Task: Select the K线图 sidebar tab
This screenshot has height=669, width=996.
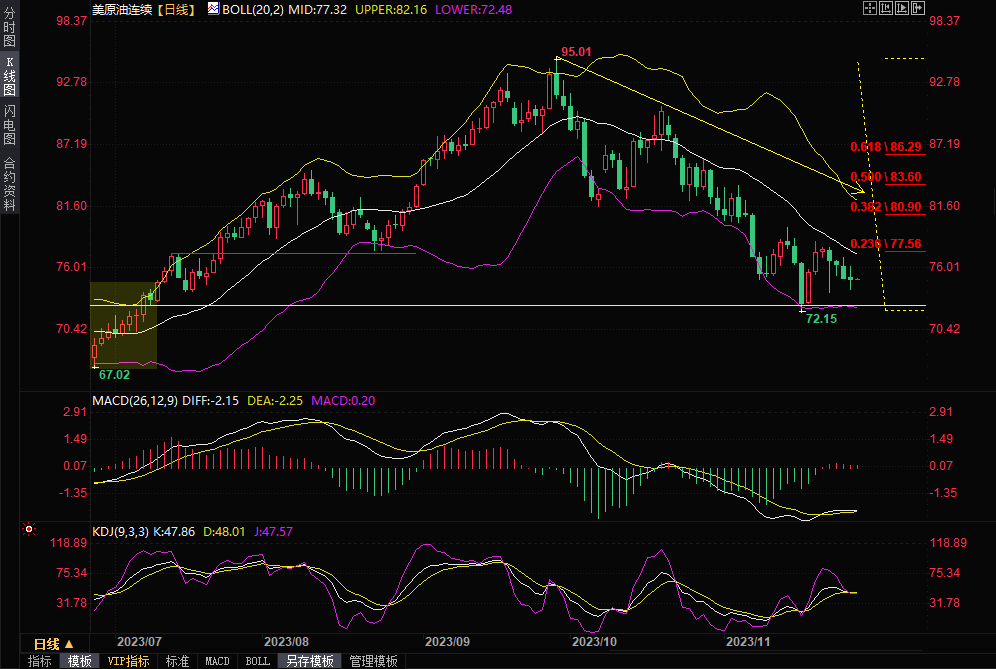Action: [9, 75]
